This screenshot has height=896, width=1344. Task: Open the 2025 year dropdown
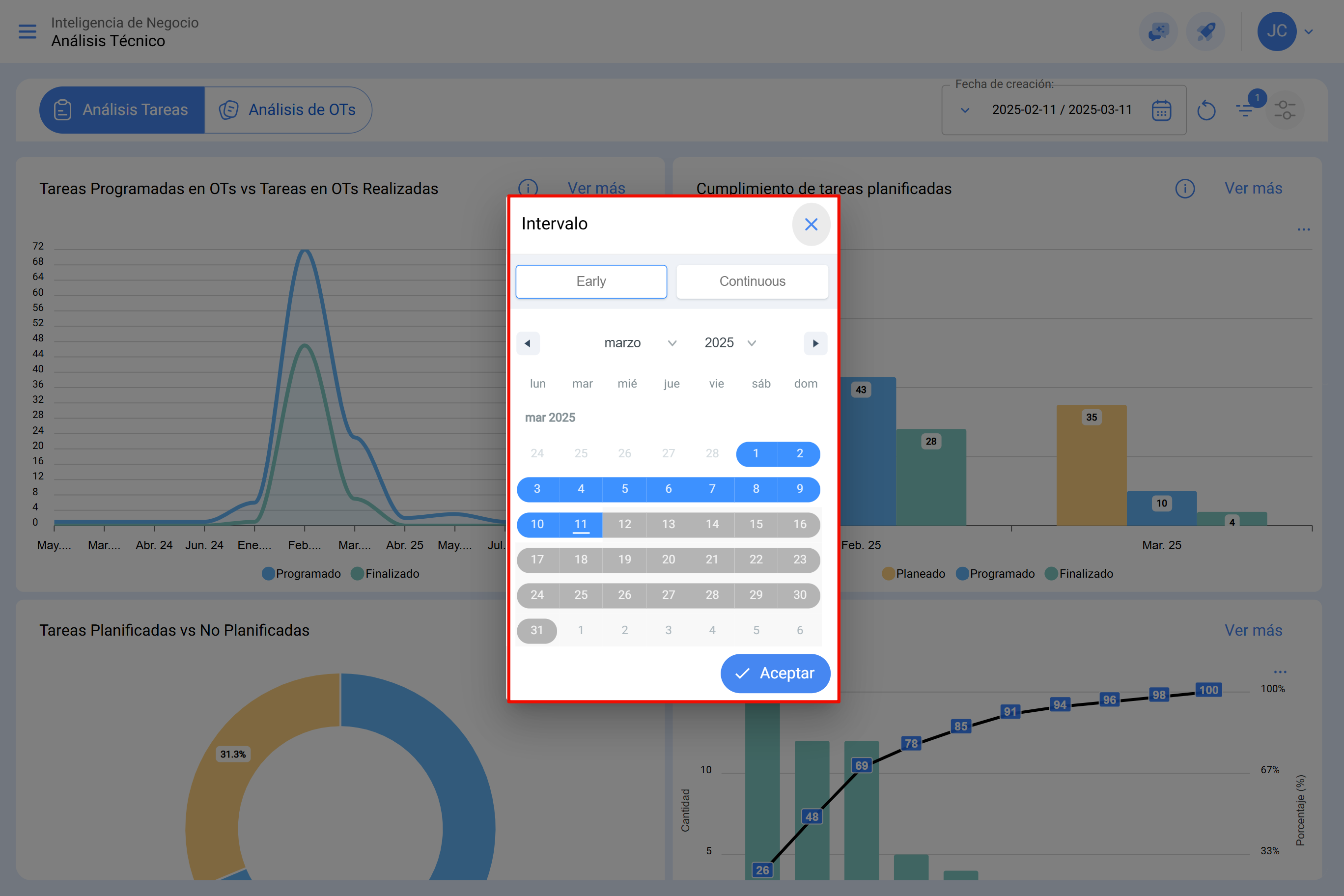click(x=729, y=343)
